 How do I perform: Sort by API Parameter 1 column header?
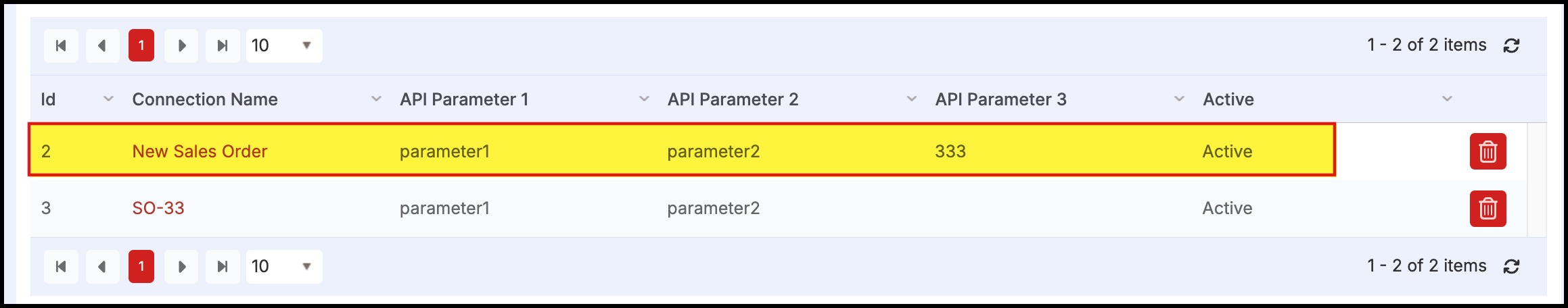click(463, 99)
